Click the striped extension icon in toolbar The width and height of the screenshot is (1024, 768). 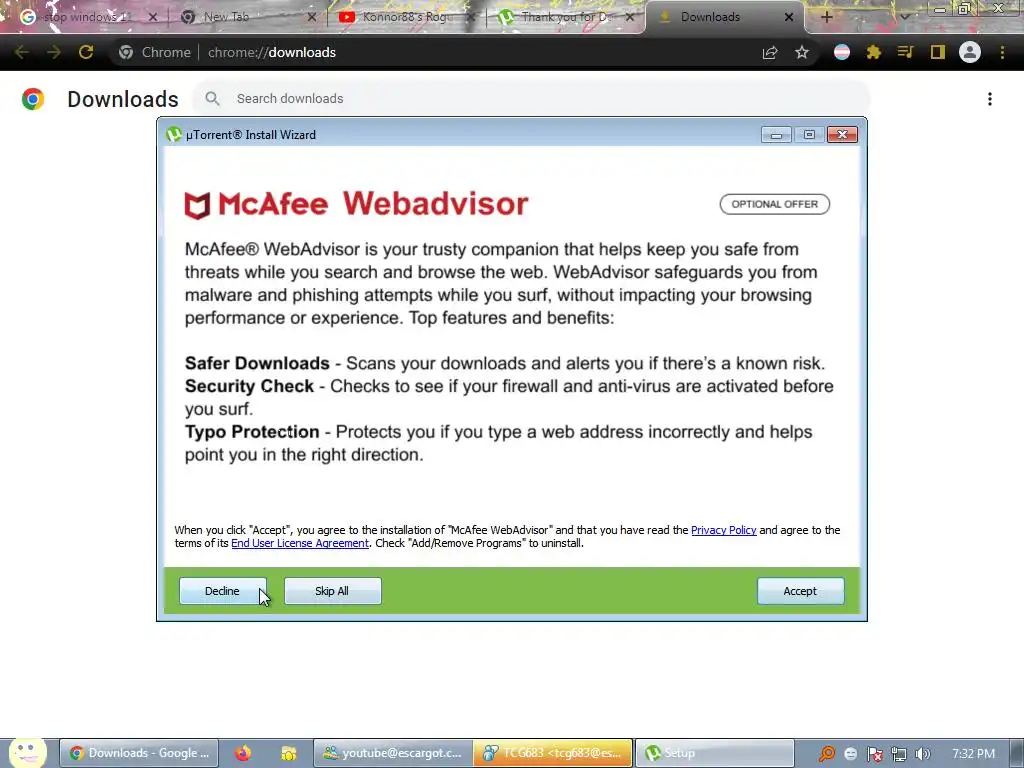pos(842,52)
